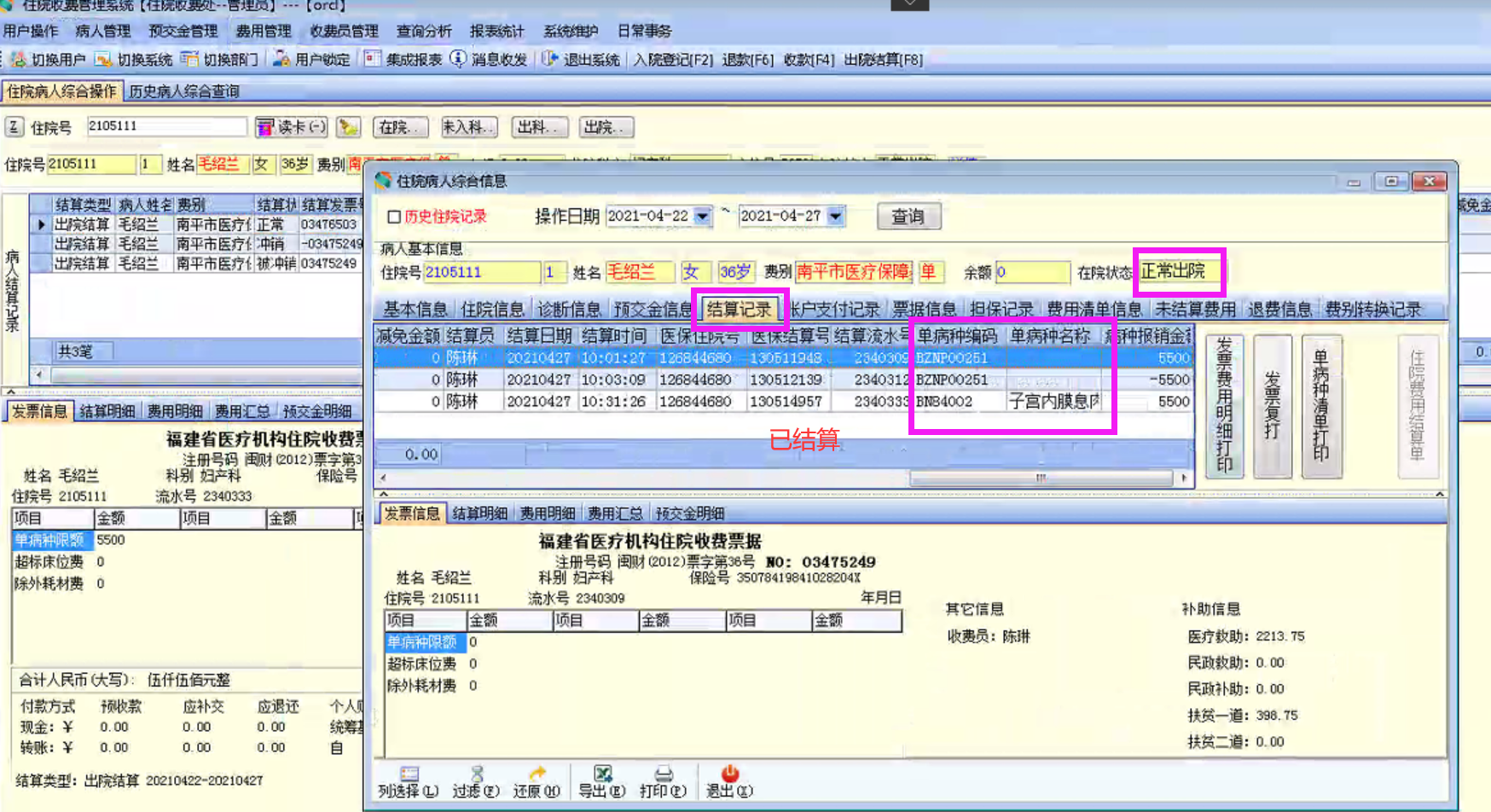Collapse the panel with the left splitter arrow in the dialog
This screenshot has width=1491, height=812.
pos(383,494)
